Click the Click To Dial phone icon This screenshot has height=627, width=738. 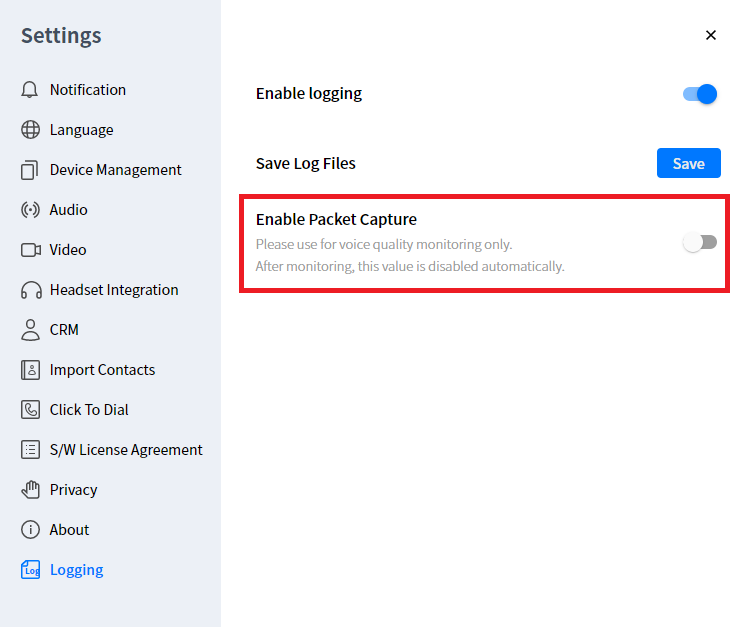click(30, 410)
